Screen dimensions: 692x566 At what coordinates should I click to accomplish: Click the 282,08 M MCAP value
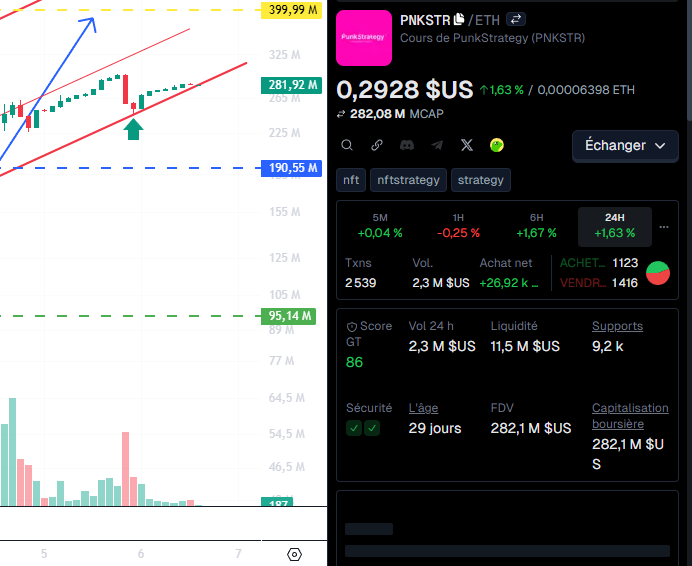(x=377, y=114)
